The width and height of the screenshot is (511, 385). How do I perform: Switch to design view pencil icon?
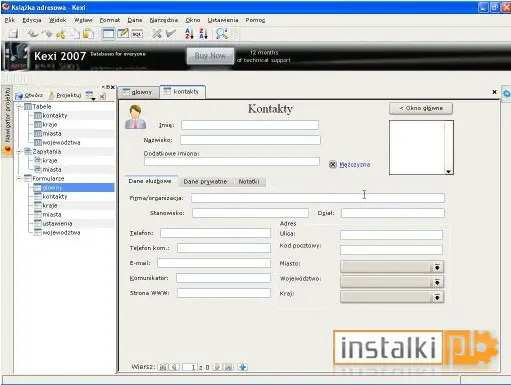(x=123, y=34)
